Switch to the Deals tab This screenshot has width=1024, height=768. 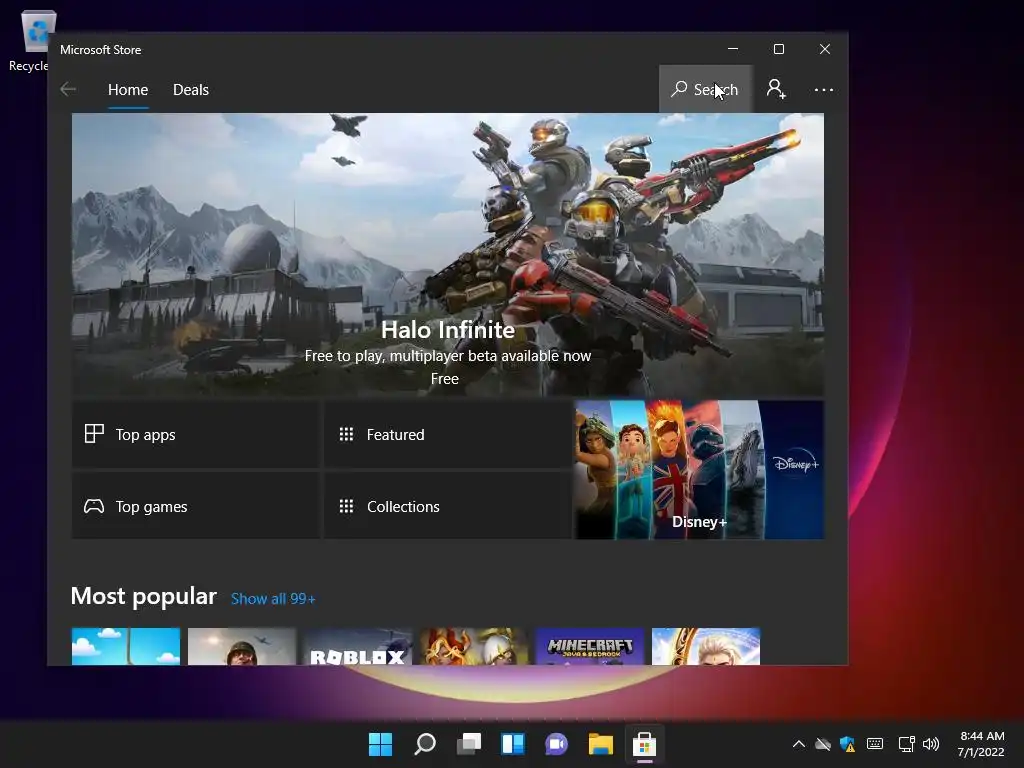coord(191,89)
